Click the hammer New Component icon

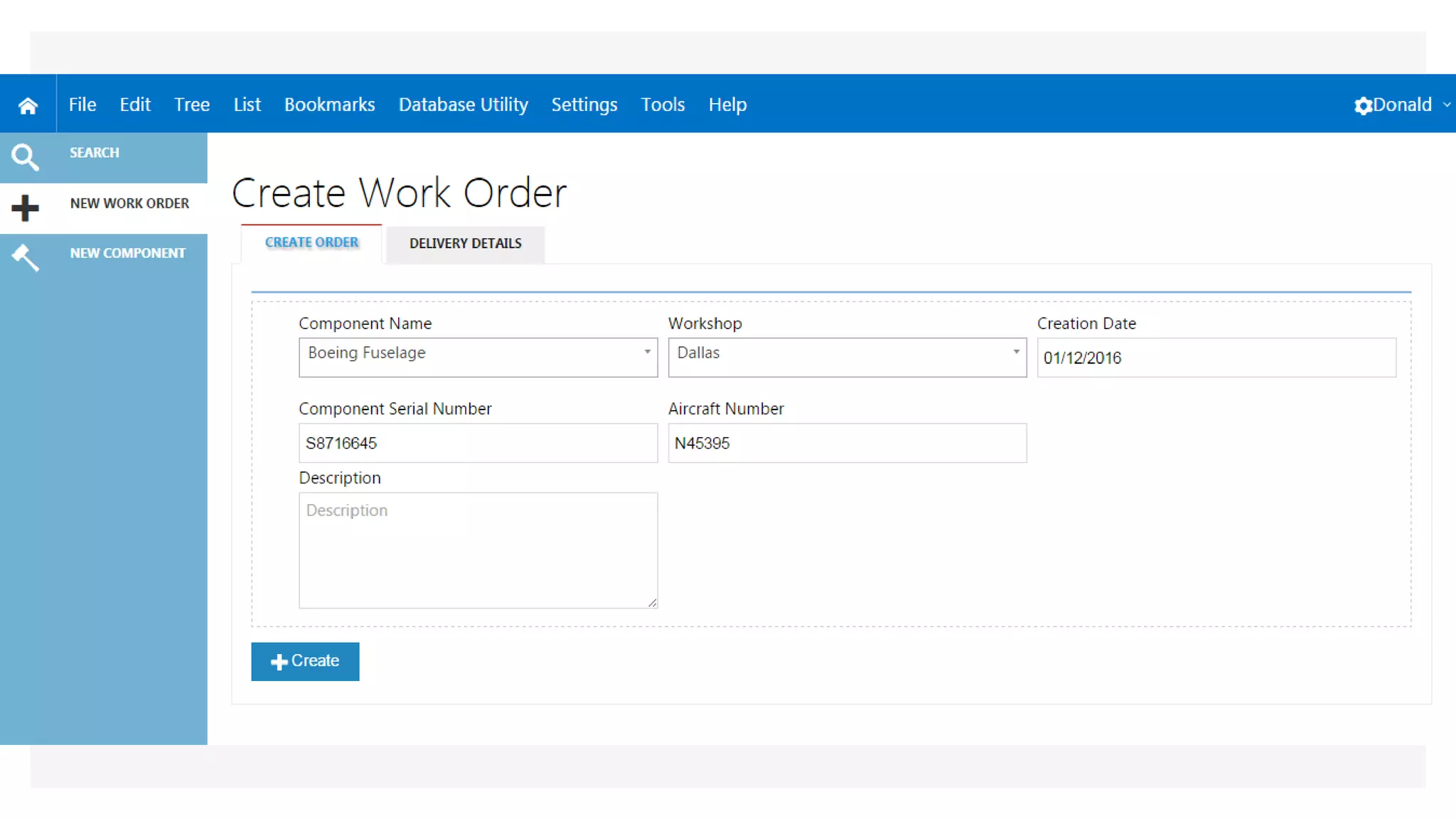pyautogui.click(x=25, y=257)
